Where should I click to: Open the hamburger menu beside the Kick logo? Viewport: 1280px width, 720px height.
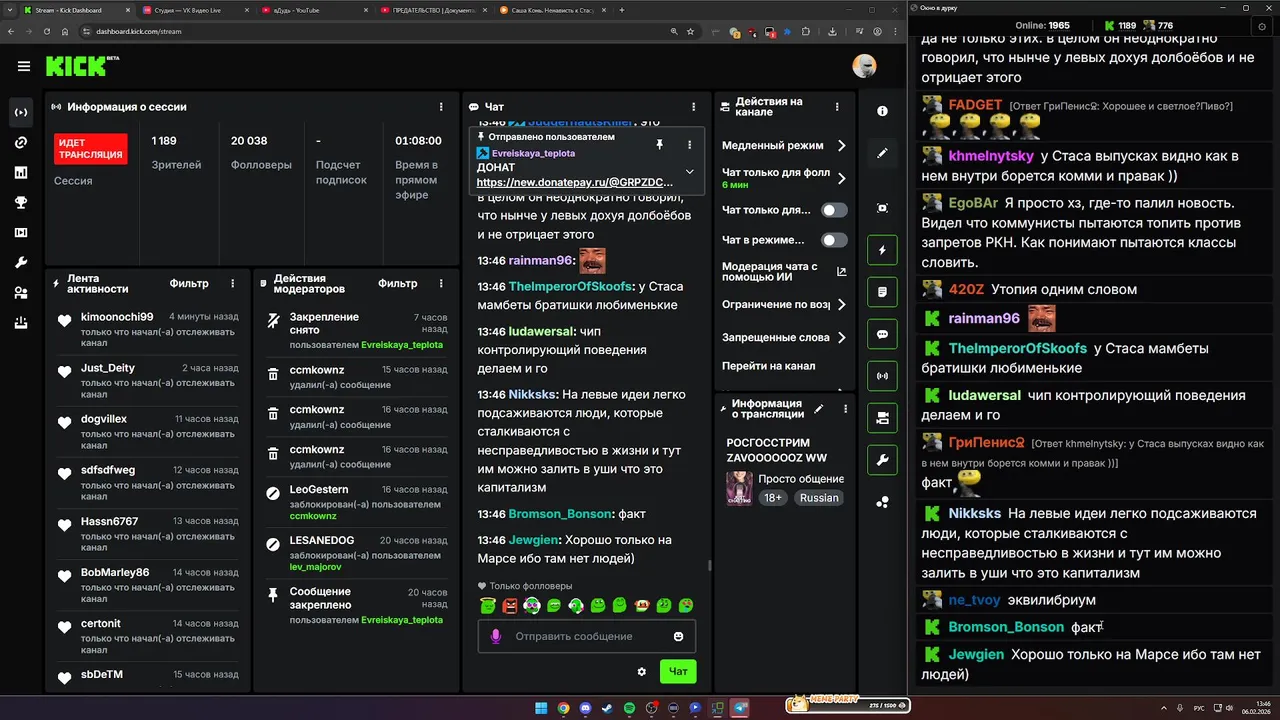coord(23,67)
